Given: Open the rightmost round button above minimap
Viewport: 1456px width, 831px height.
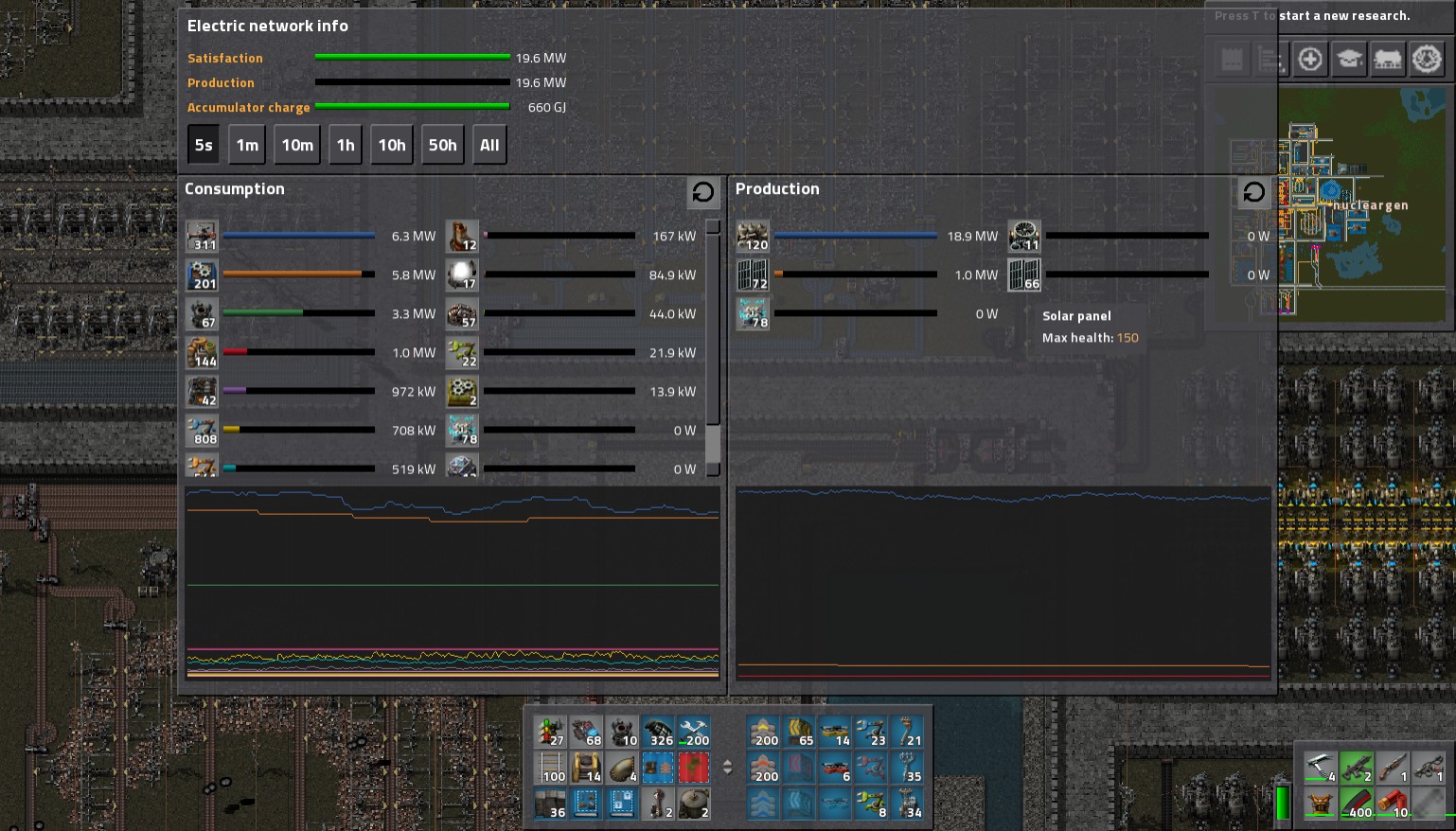Looking at the screenshot, I should click(1427, 60).
